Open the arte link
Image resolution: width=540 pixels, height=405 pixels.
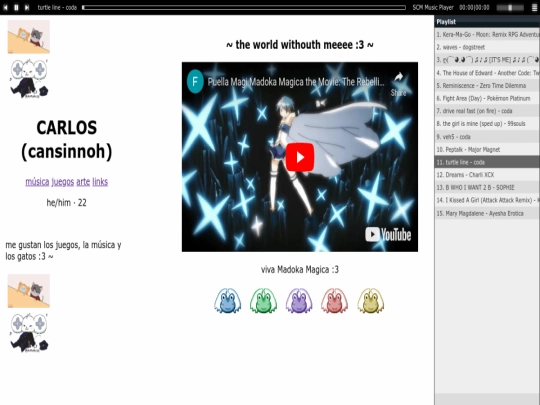click(83, 181)
